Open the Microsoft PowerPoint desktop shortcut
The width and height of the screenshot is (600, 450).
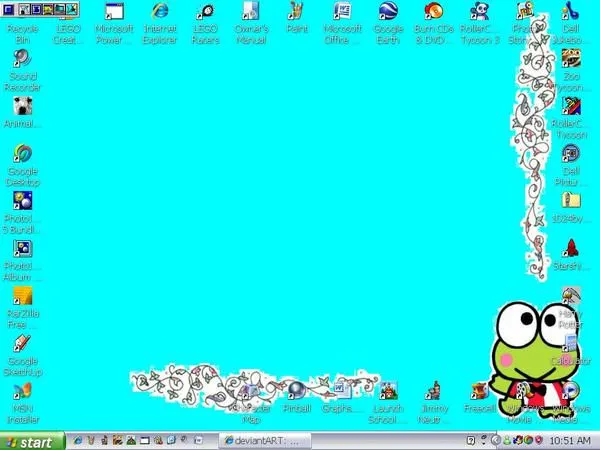114,11
